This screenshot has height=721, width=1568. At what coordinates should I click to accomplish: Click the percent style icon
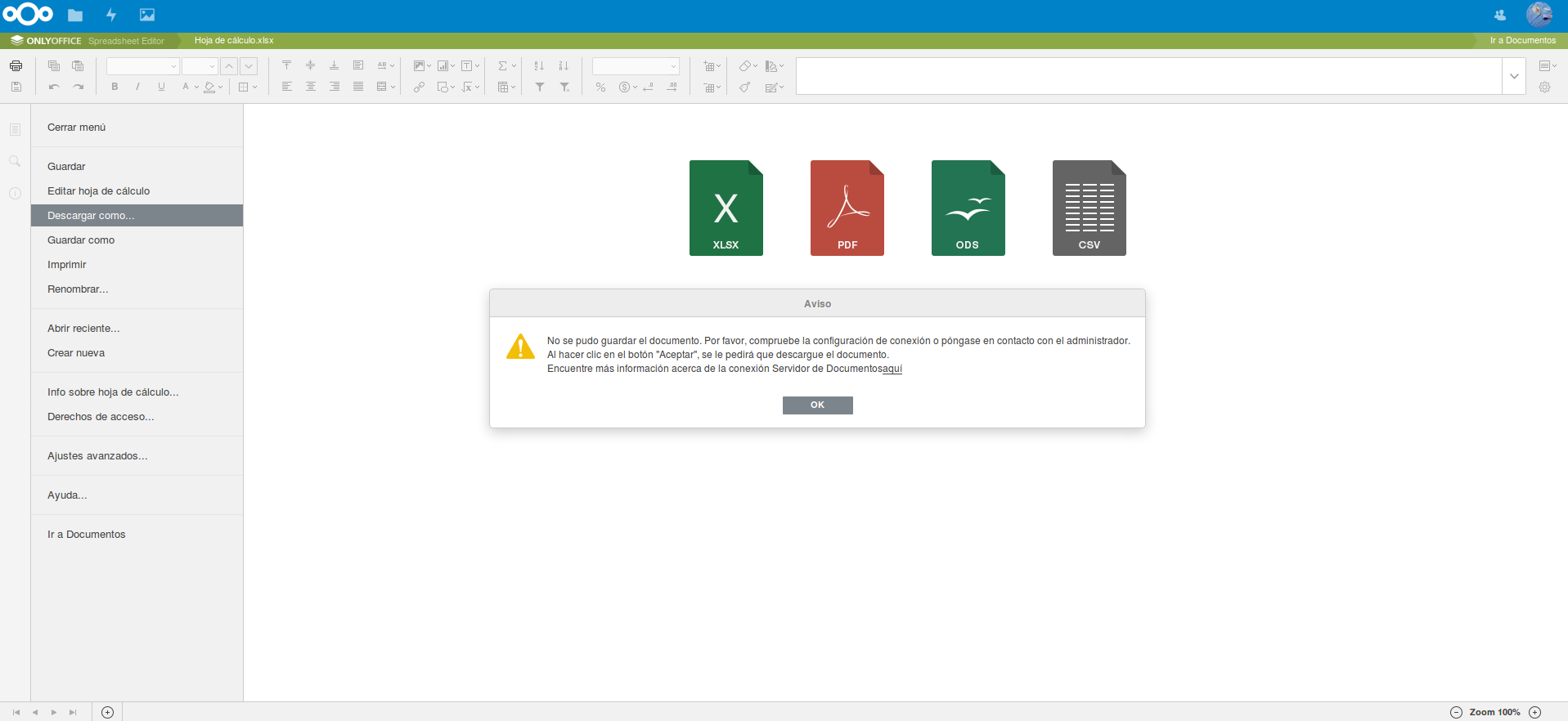click(600, 87)
